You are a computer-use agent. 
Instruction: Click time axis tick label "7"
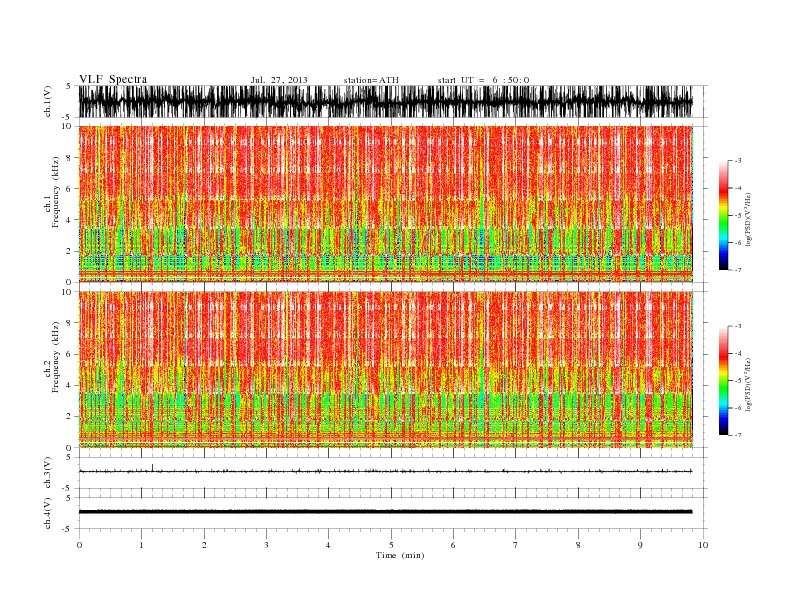click(516, 545)
